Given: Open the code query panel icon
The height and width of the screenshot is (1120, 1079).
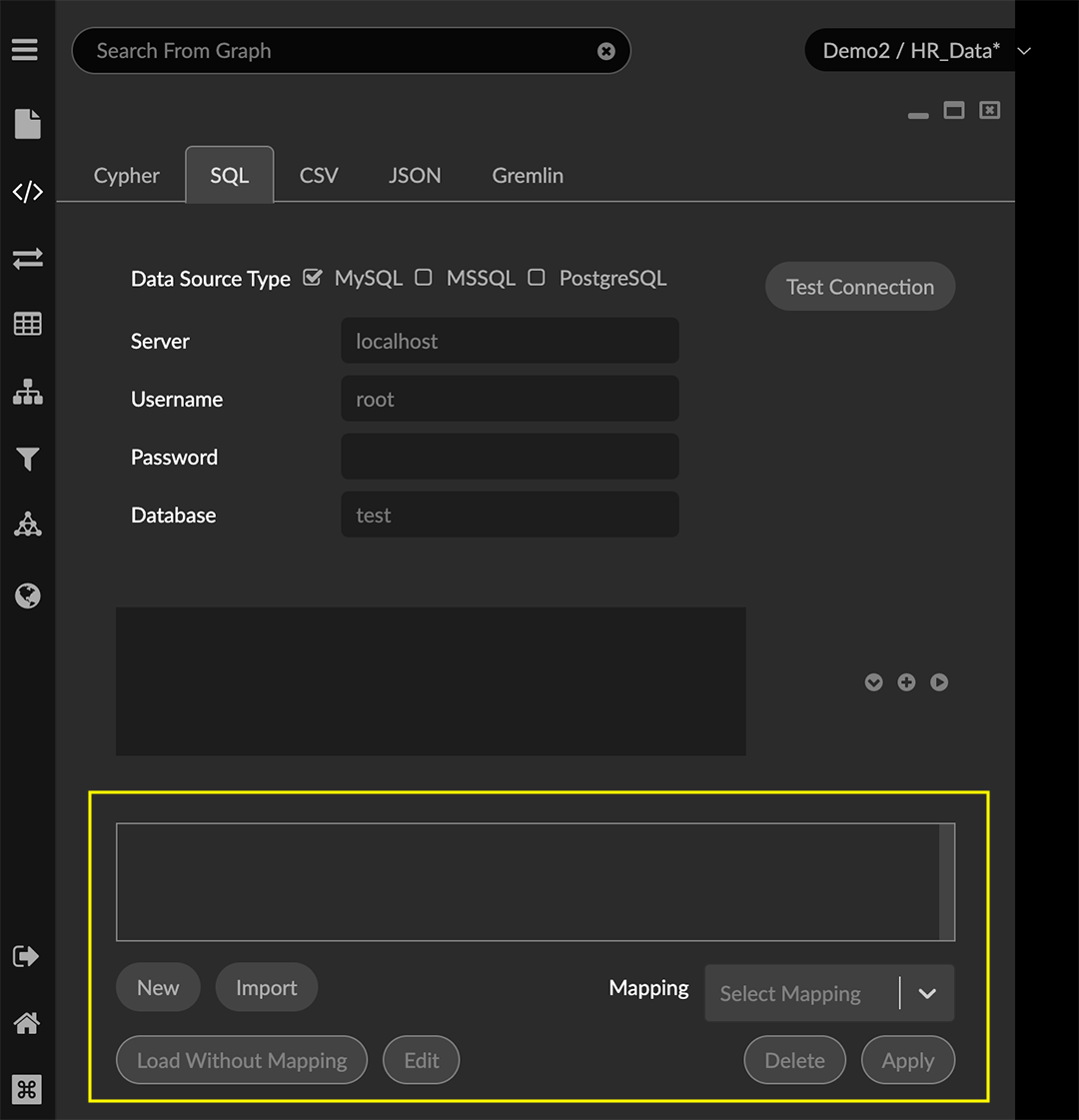Looking at the screenshot, I should pos(27,191).
